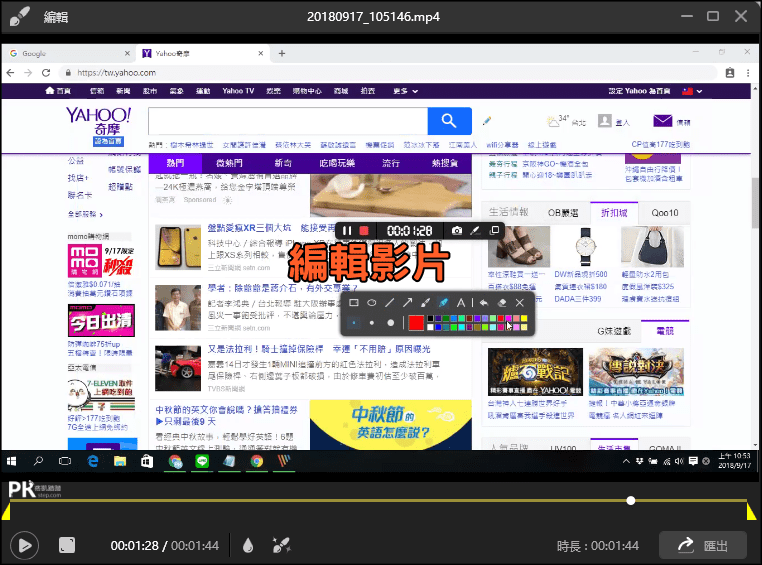The image size is (762, 565).
Task: Select the arrow drawing tool
Action: [x=407, y=303]
